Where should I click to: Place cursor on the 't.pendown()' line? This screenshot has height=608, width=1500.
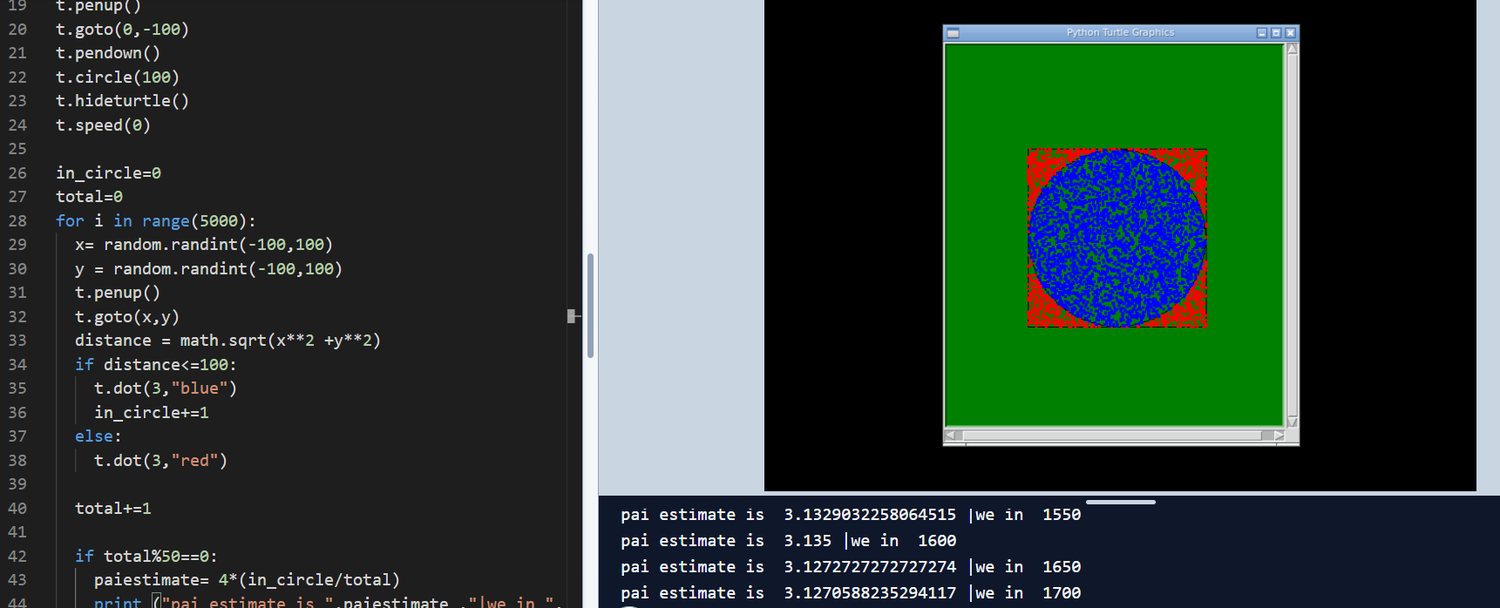pos(108,53)
